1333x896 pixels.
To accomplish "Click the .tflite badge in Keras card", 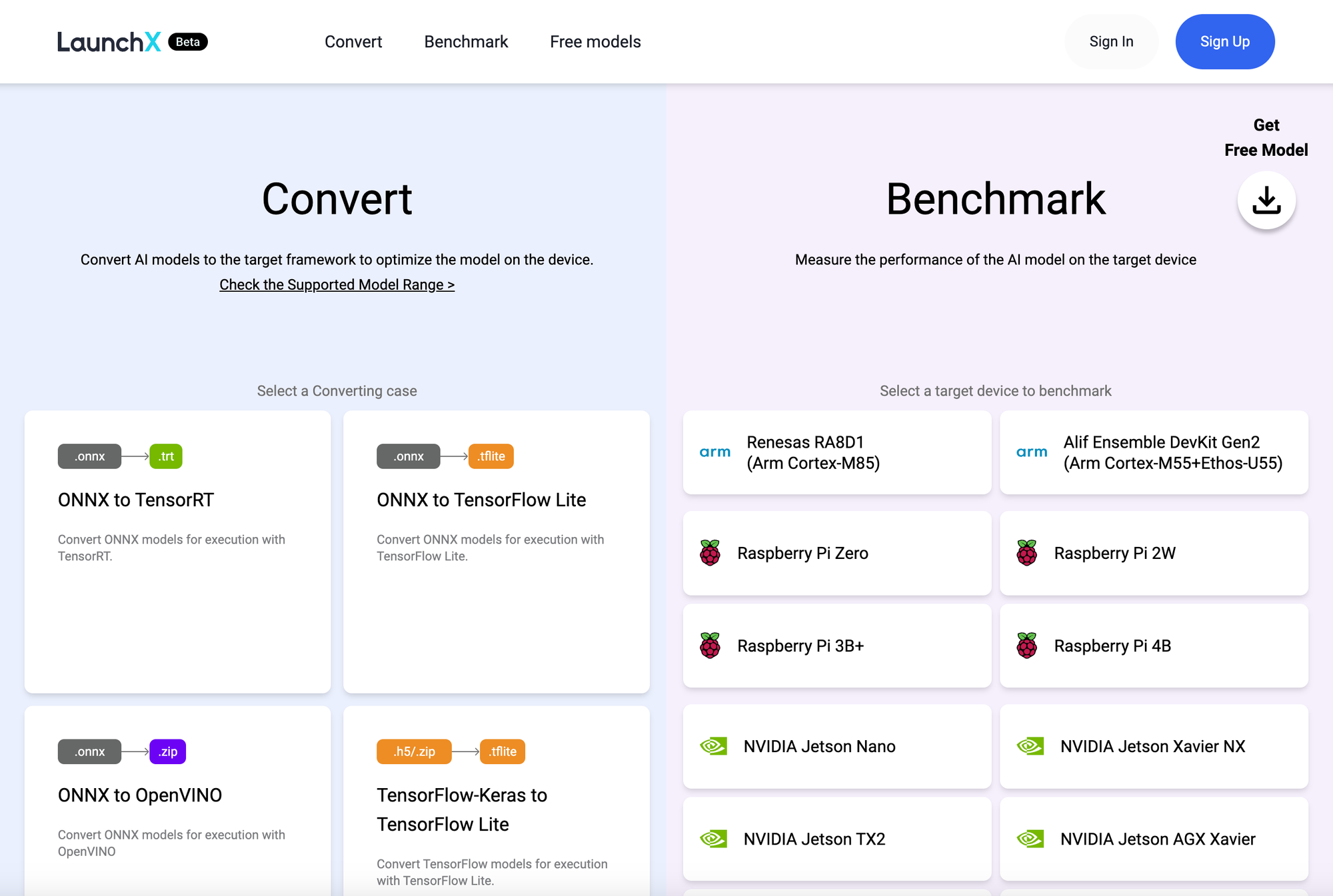I will (x=503, y=751).
